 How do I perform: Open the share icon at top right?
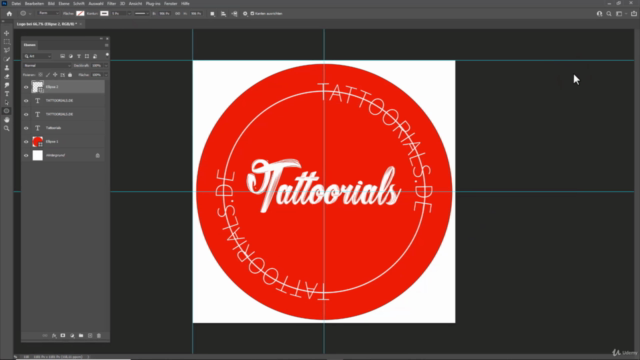click(x=634, y=13)
